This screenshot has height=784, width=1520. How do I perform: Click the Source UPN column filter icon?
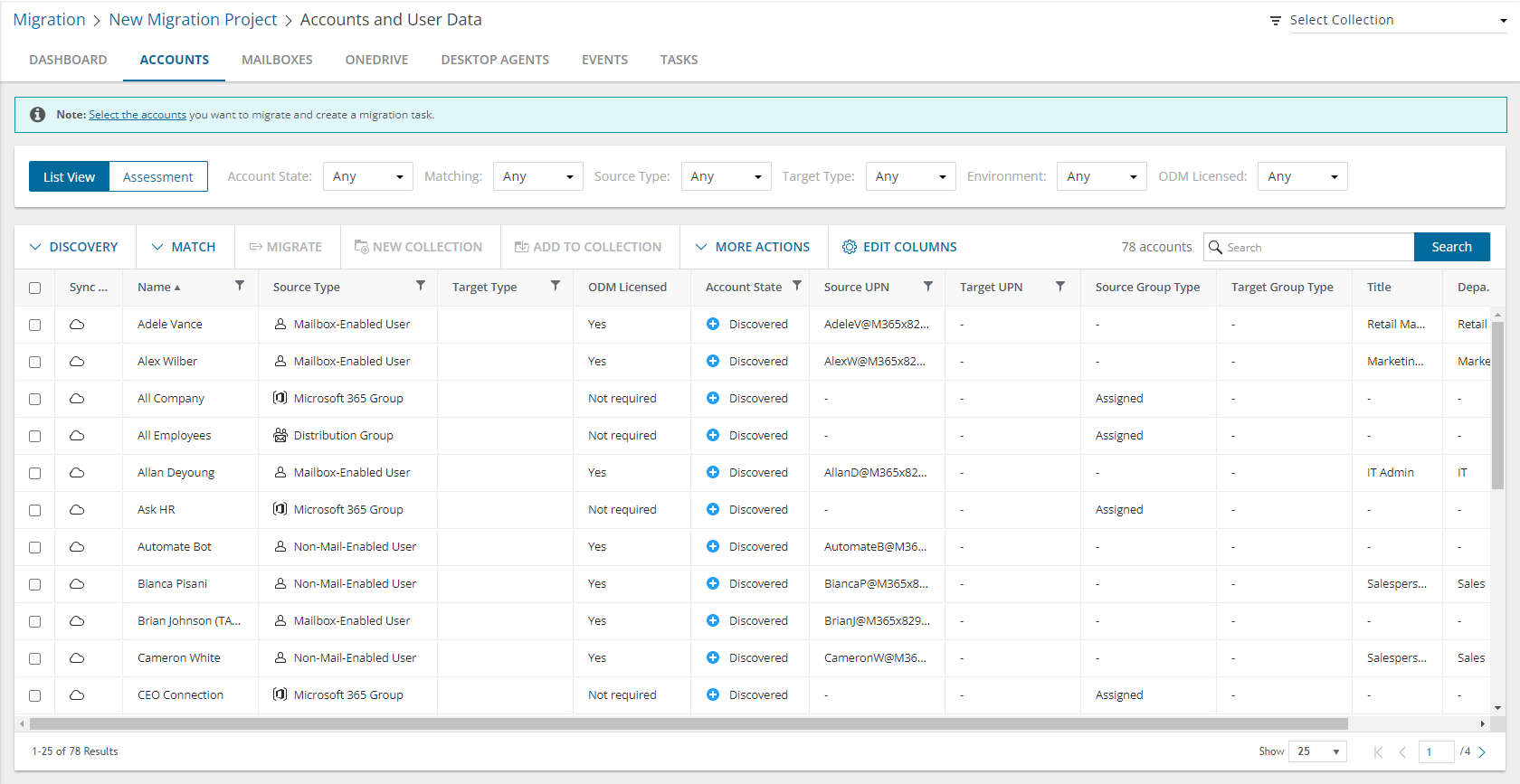tap(928, 286)
